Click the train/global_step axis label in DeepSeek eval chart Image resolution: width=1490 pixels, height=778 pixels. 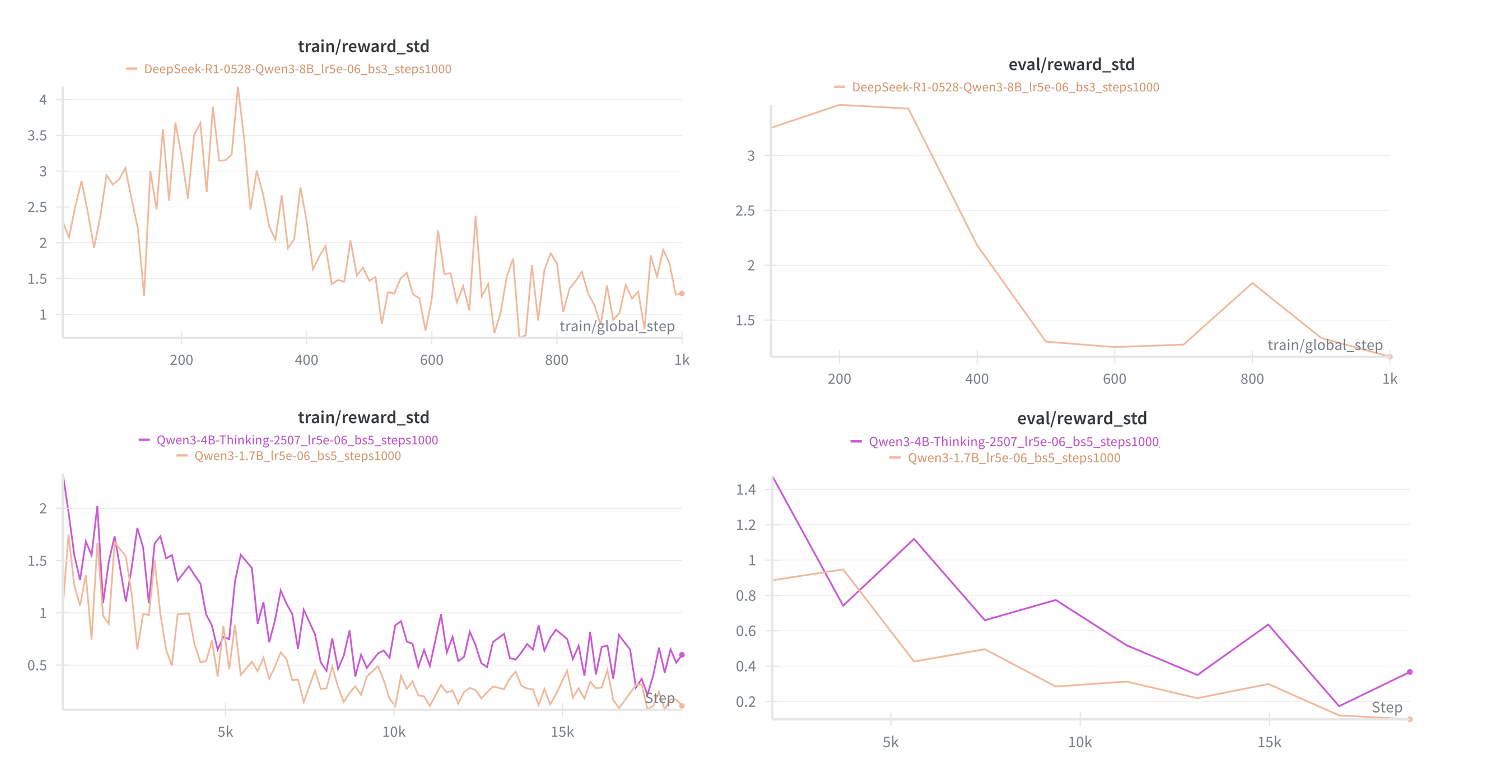[x=1325, y=345]
